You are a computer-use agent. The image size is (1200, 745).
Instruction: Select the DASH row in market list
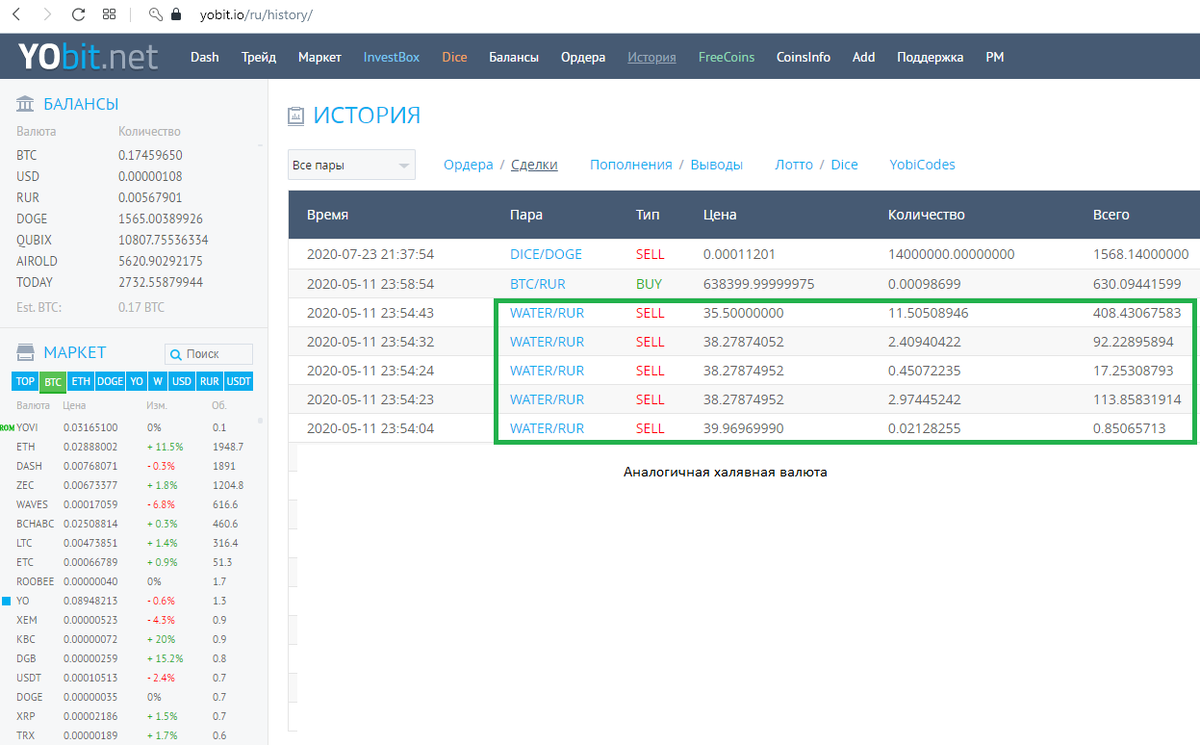tap(134, 466)
